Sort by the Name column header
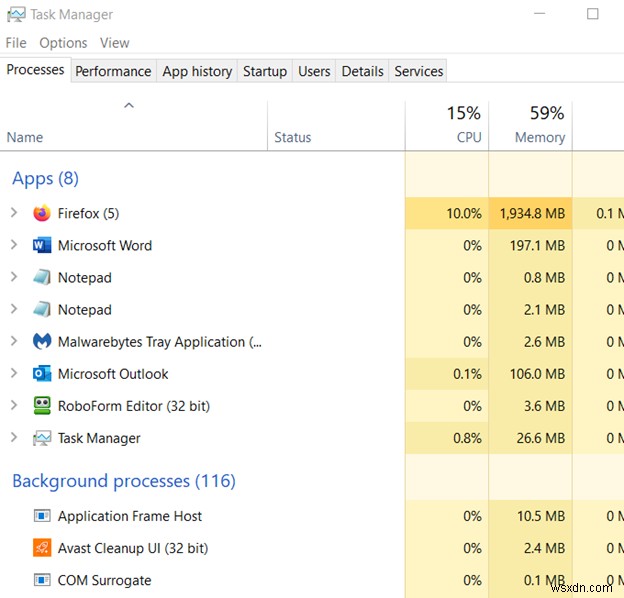624x598 pixels. tap(134, 126)
